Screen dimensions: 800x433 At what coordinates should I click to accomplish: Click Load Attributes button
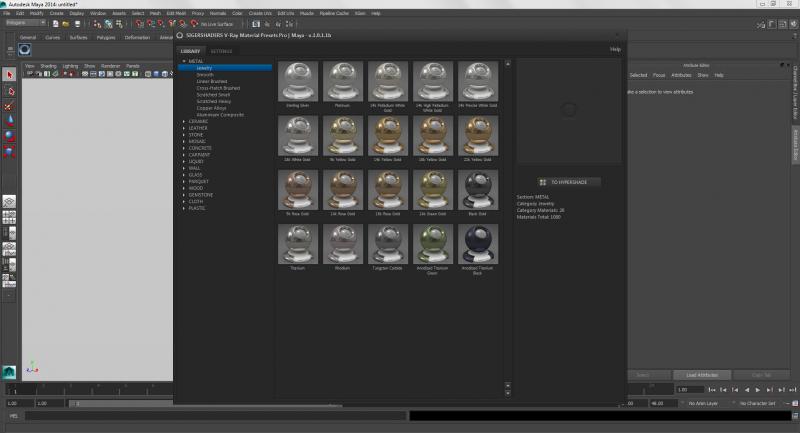701,375
